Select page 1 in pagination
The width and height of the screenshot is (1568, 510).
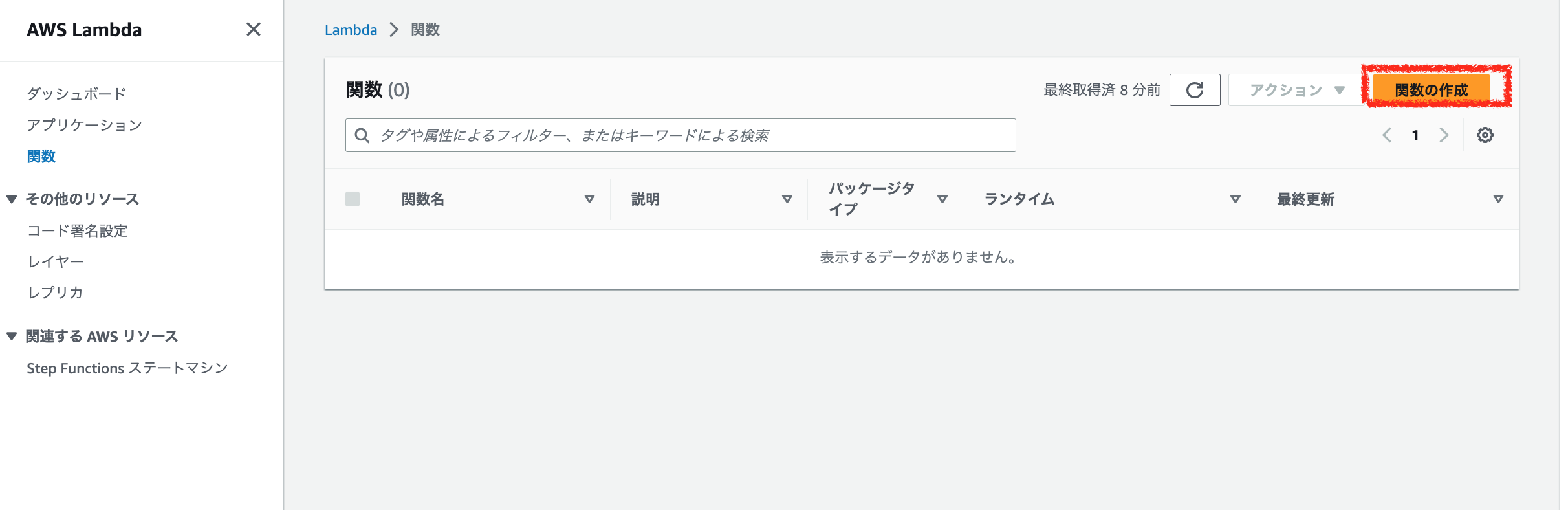[1416, 135]
